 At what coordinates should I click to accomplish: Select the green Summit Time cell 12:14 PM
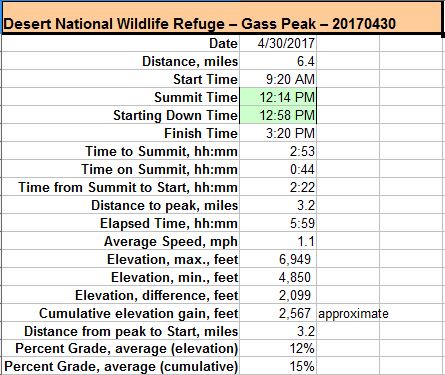click(278, 97)
